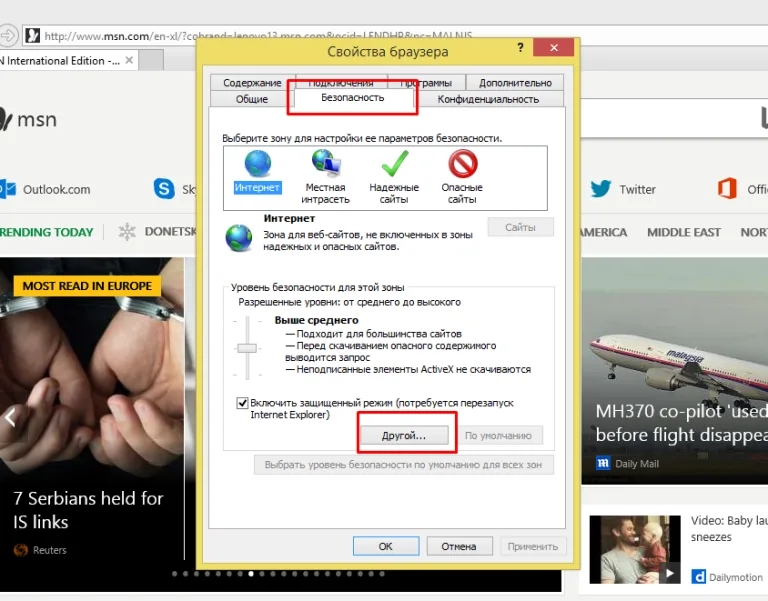Click the Отмена button

click(459, 546)
